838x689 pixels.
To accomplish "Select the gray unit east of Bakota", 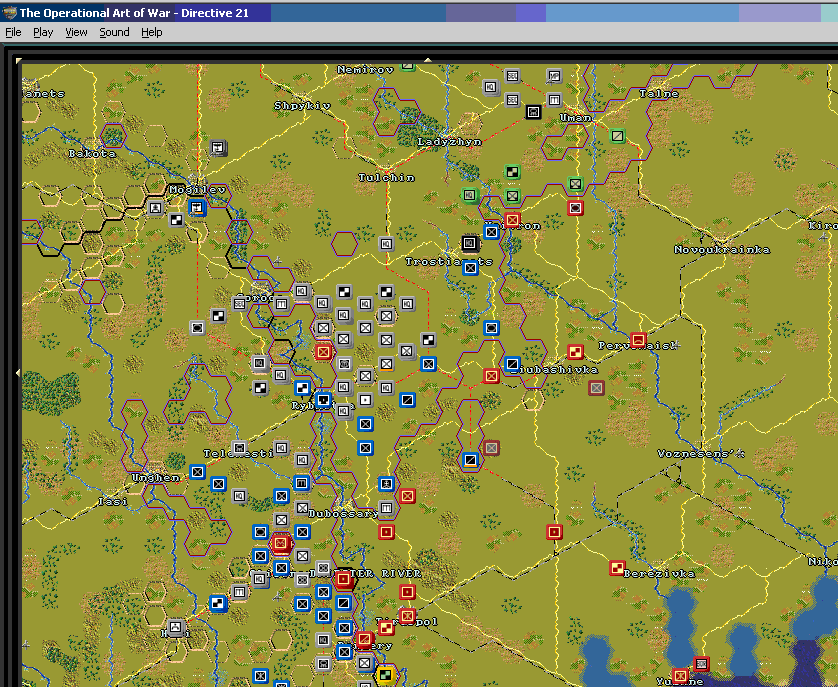I will 218,147.
